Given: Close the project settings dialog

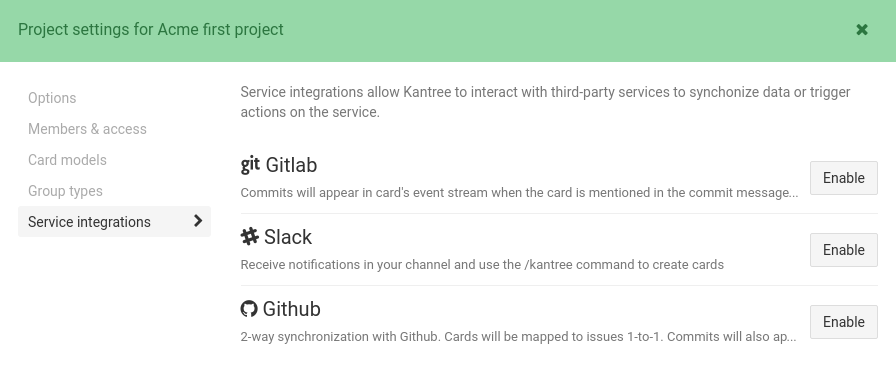Looking at the screenshot, I should (862, 30).
